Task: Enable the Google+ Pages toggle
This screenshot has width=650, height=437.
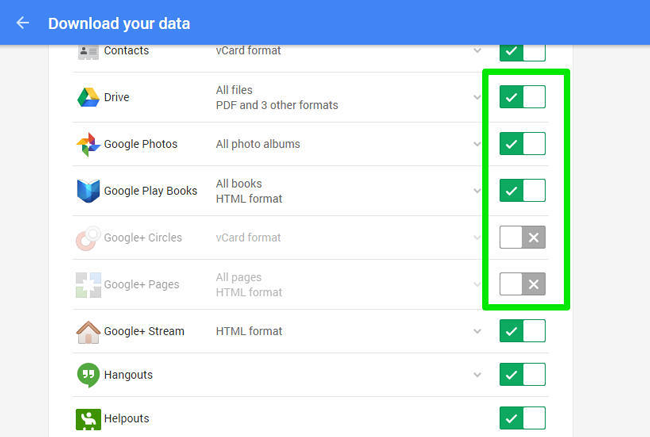Action: click(522, 284)
